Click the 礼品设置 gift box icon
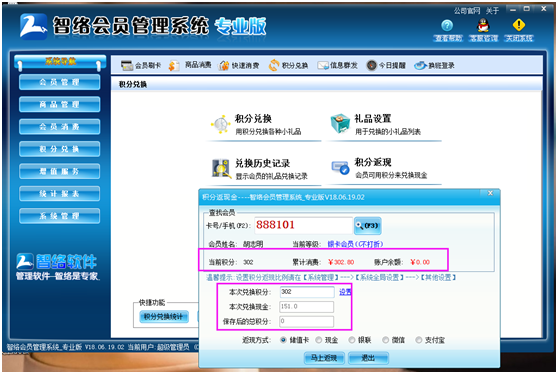The image size is (558, 374). coord(339,123)
